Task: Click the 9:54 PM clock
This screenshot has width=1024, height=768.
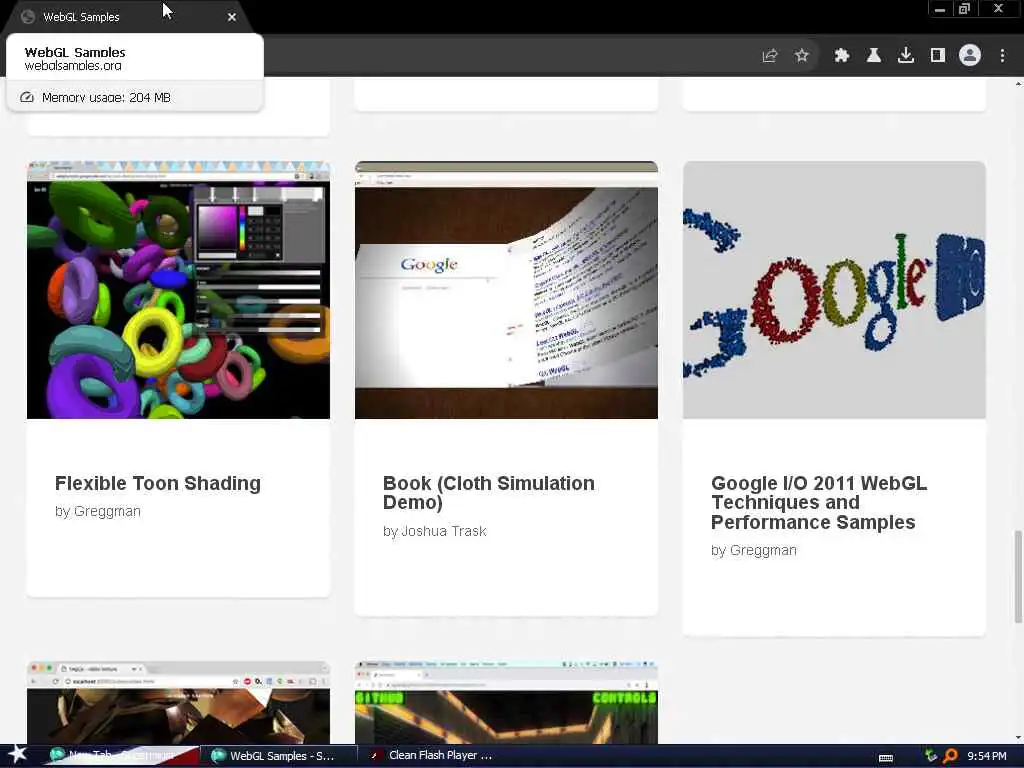Action: click(986, 756)
